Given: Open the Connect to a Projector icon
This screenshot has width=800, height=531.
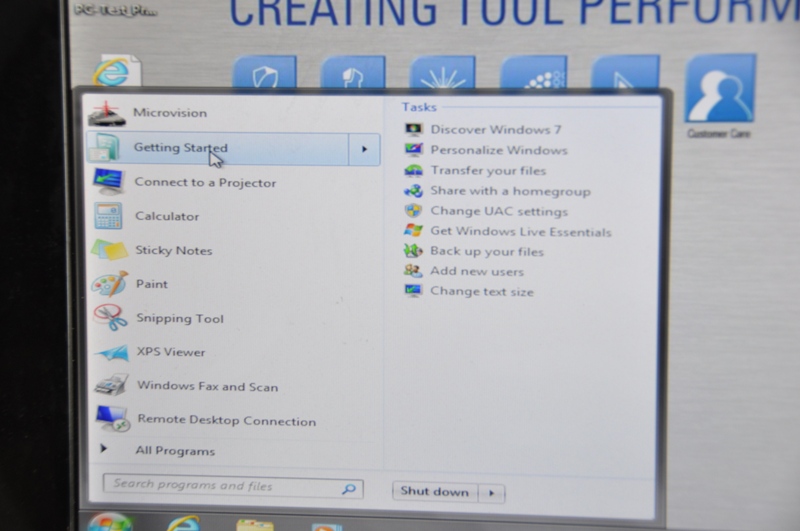Looking at the screenshot, I should (108, 181).
